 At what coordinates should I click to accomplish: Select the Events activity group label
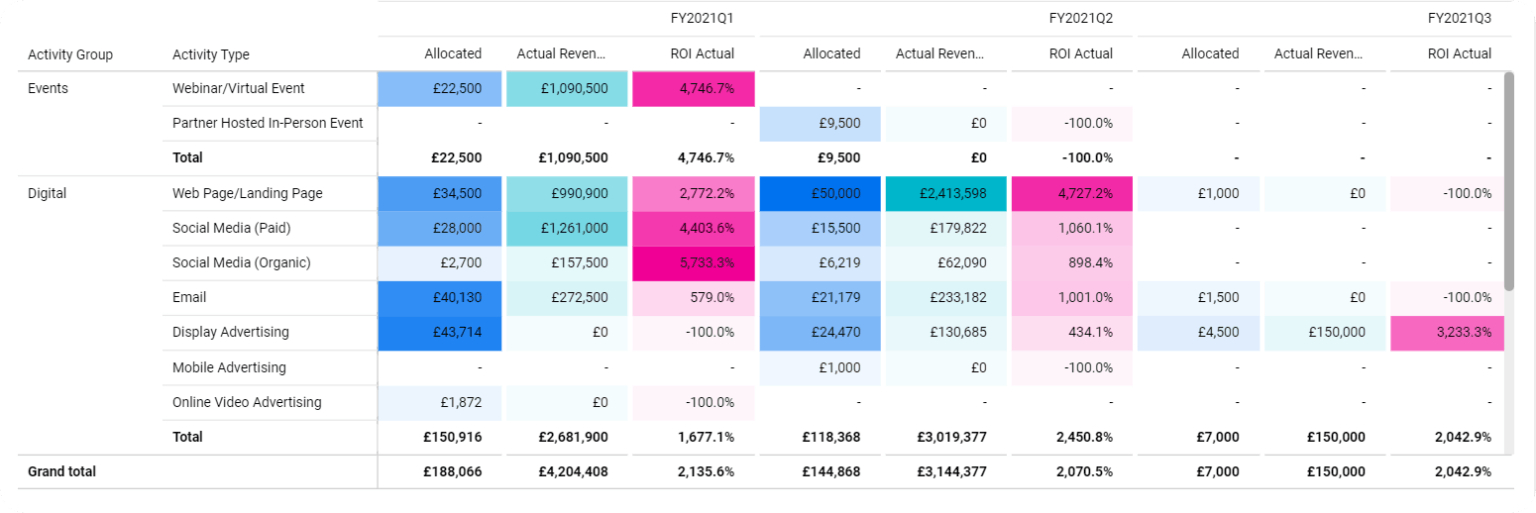pos(48,88)
